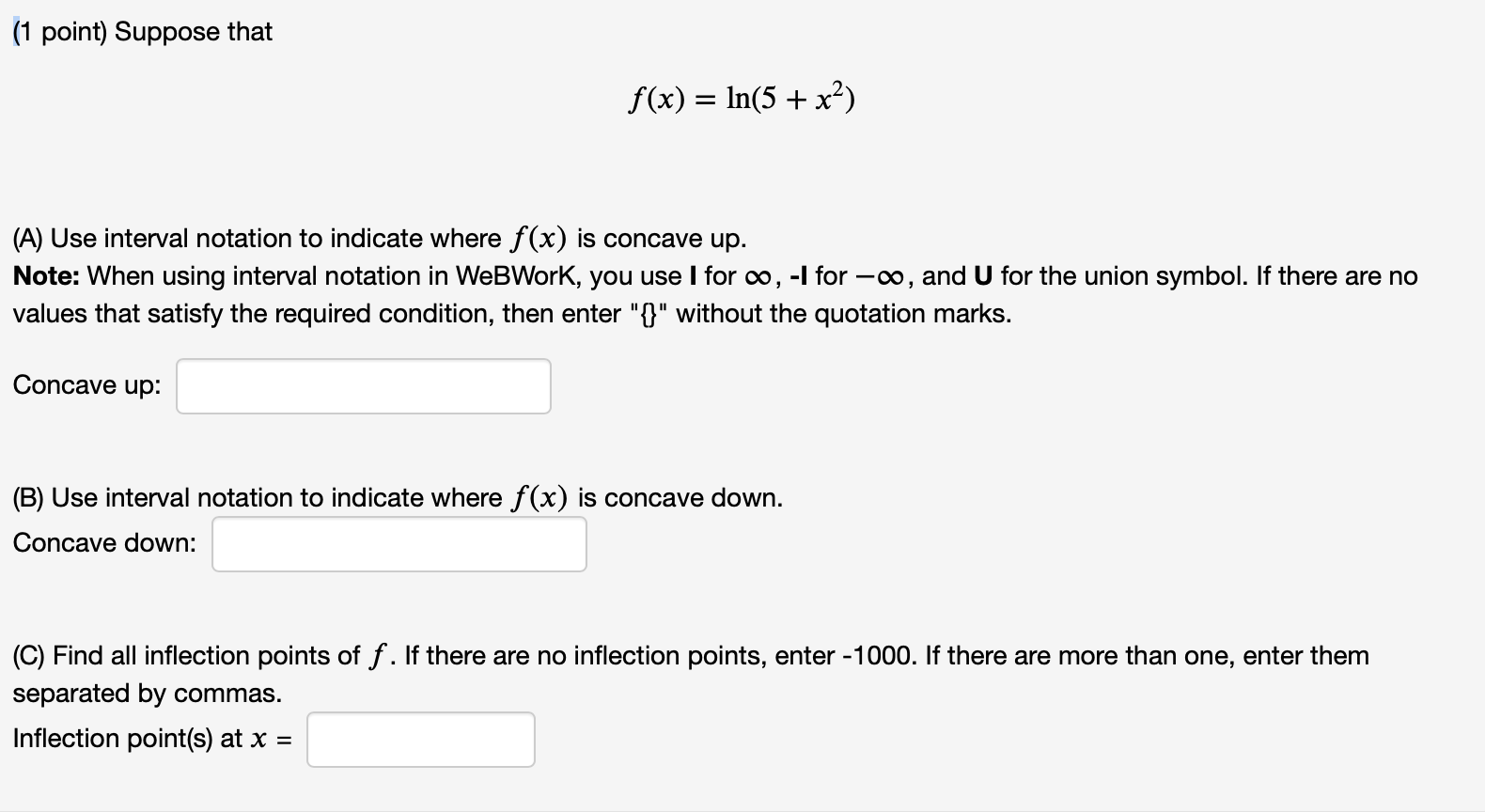
Task: Click the "Concave up:" label
Action: point(86,385)
